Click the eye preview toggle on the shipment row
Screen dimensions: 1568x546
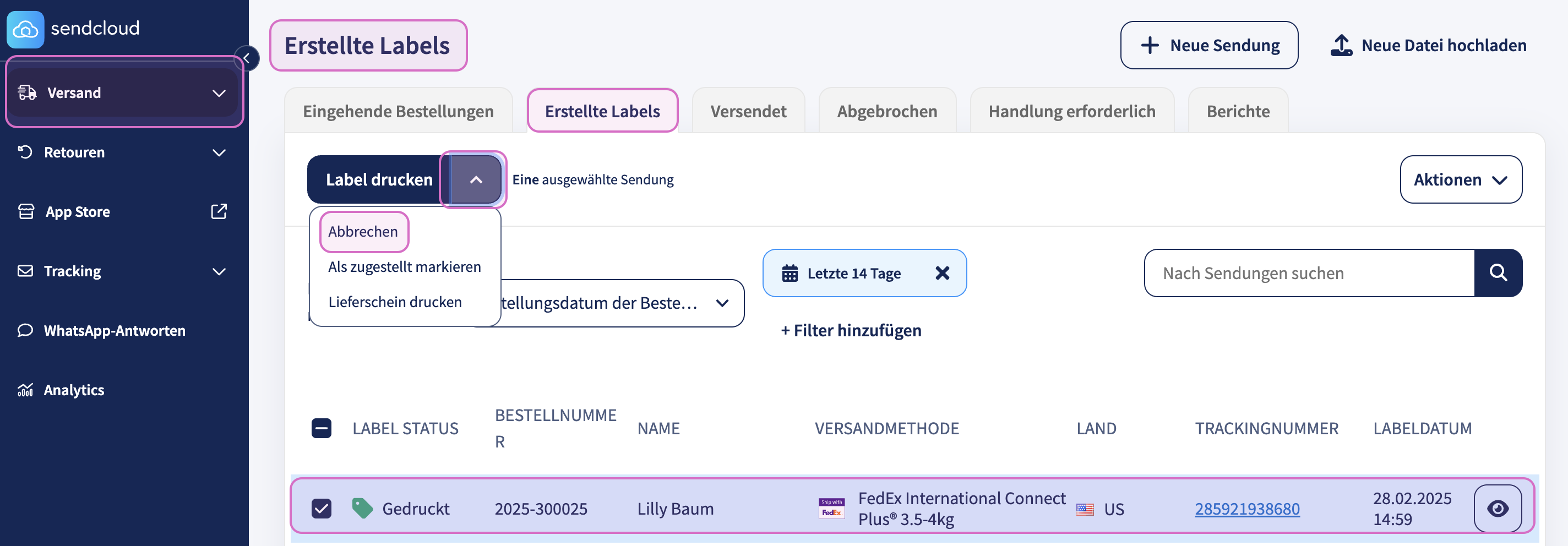(1498, 508)
